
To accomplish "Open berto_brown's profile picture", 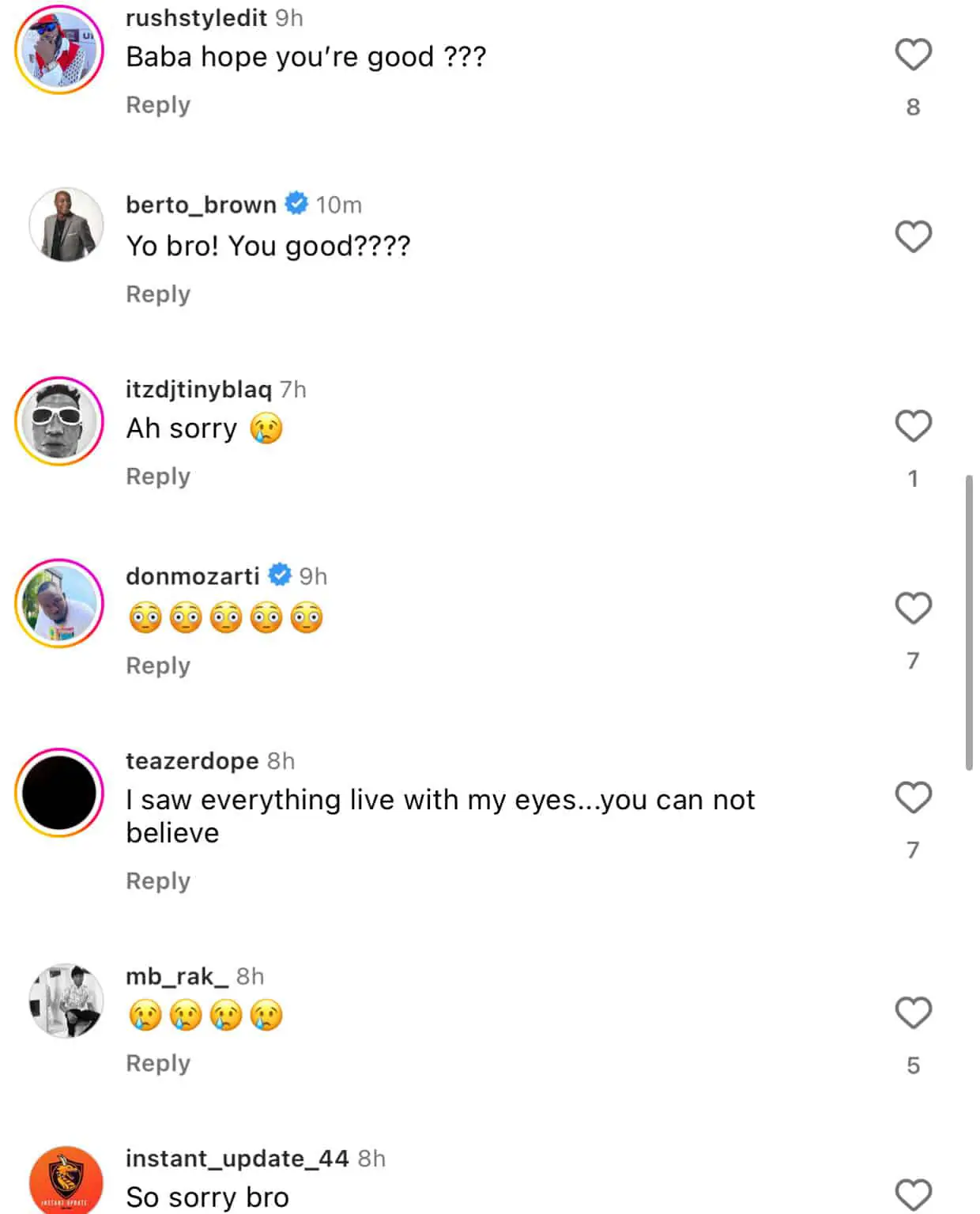I will point(66,225).
